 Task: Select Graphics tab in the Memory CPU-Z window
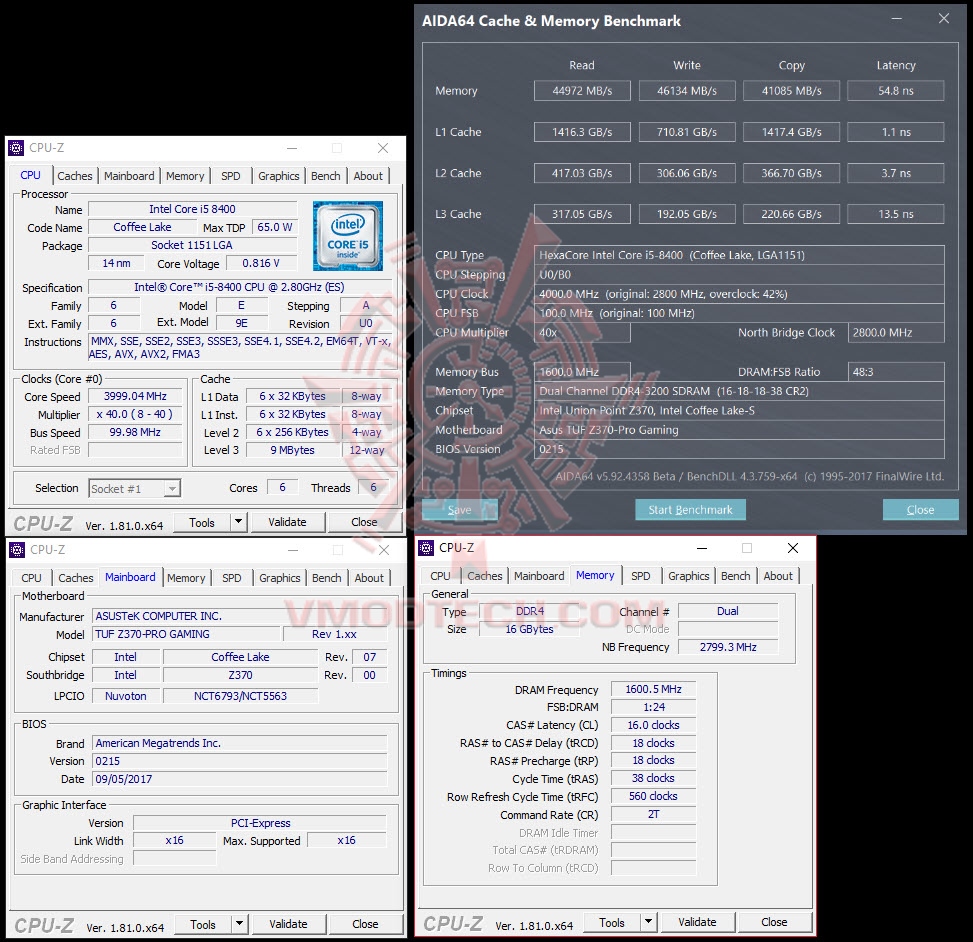pos(688,576)
